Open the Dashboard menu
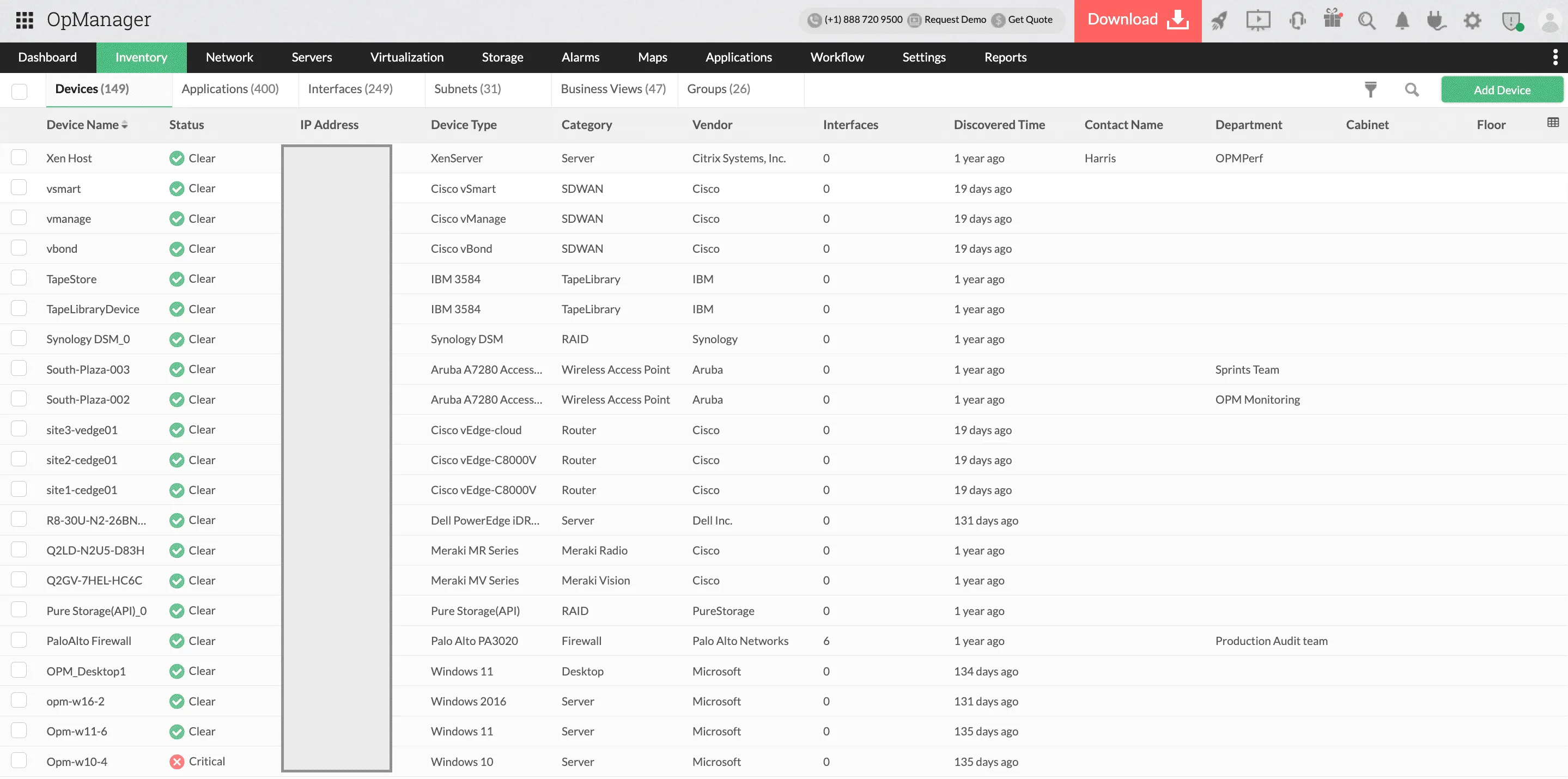This screenshot has height=779, width=1568. [x=47, y=57]
